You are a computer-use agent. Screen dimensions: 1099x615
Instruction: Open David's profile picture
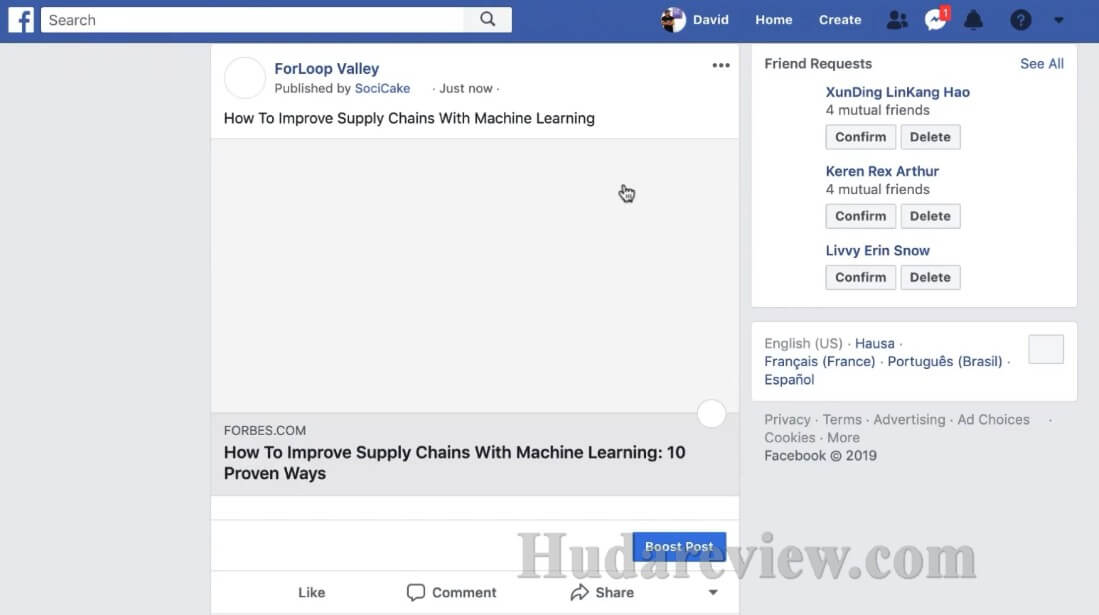pyautogui.click(x=673, y=20)
